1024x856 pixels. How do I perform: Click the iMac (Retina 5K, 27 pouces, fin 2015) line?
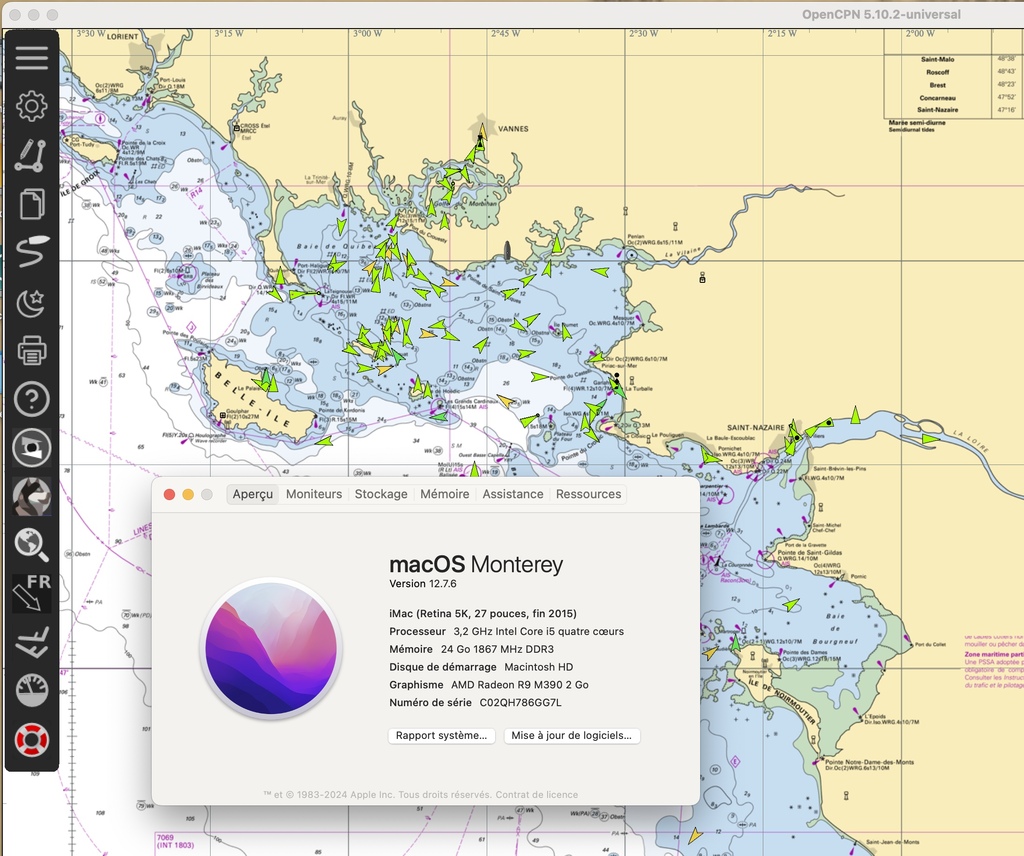pos(483,614)
